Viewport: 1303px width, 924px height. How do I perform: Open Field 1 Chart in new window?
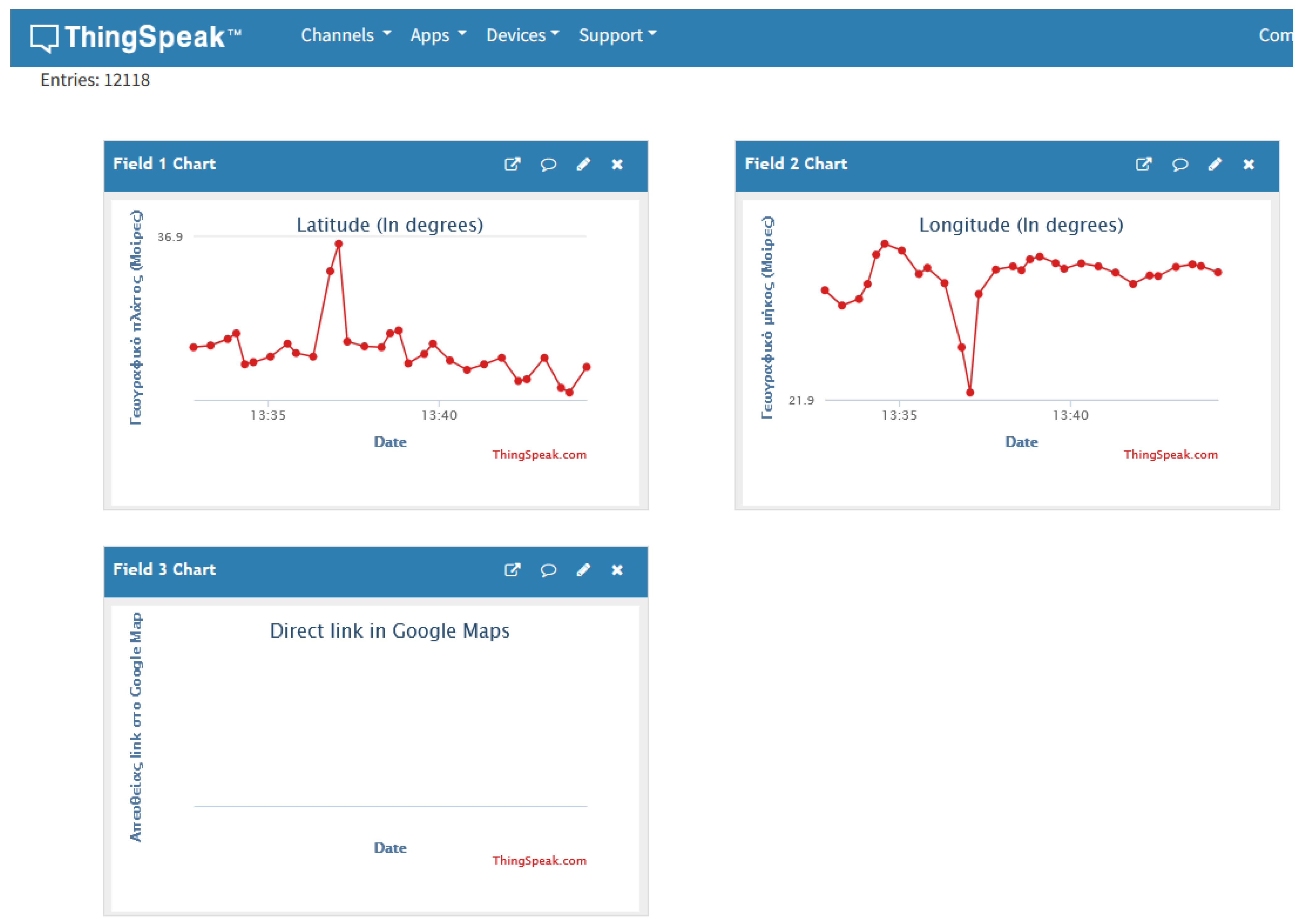point(512,164)
